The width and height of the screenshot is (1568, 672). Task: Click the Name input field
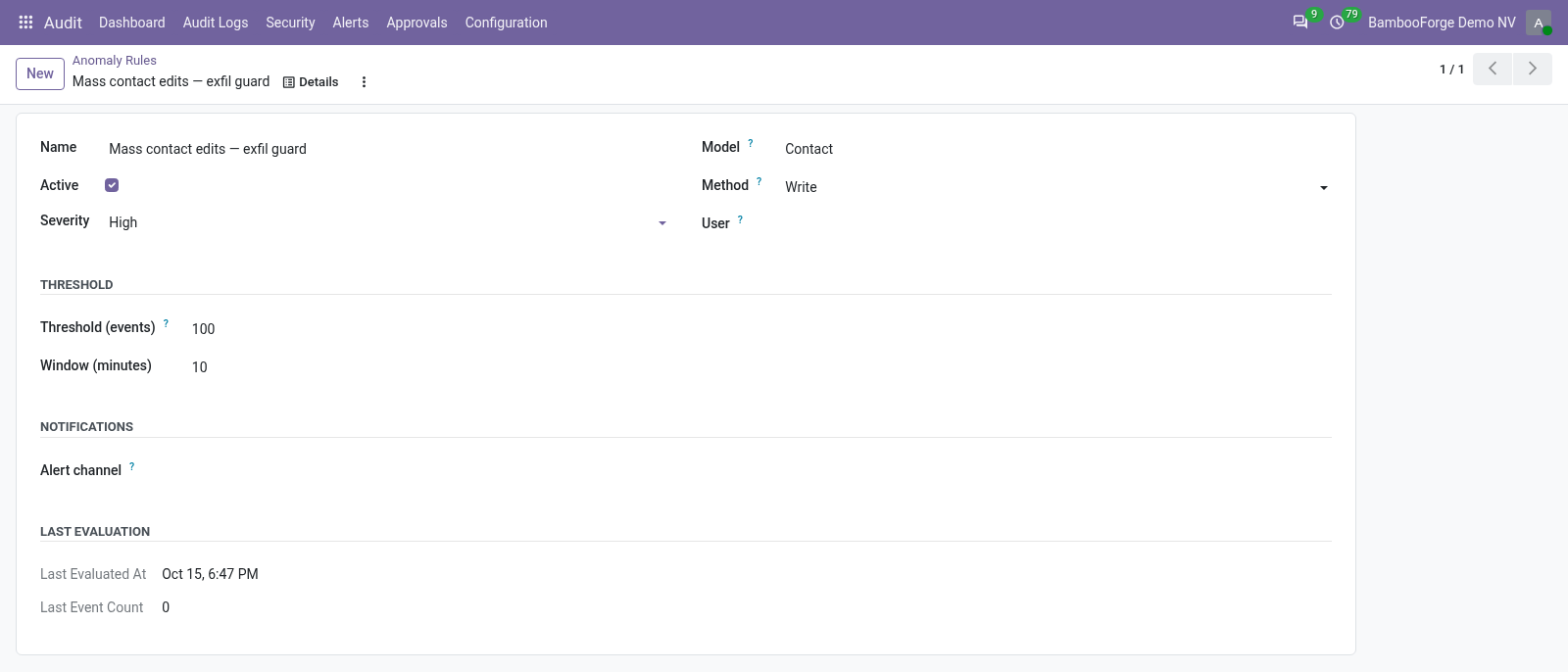tap(388, 149)
